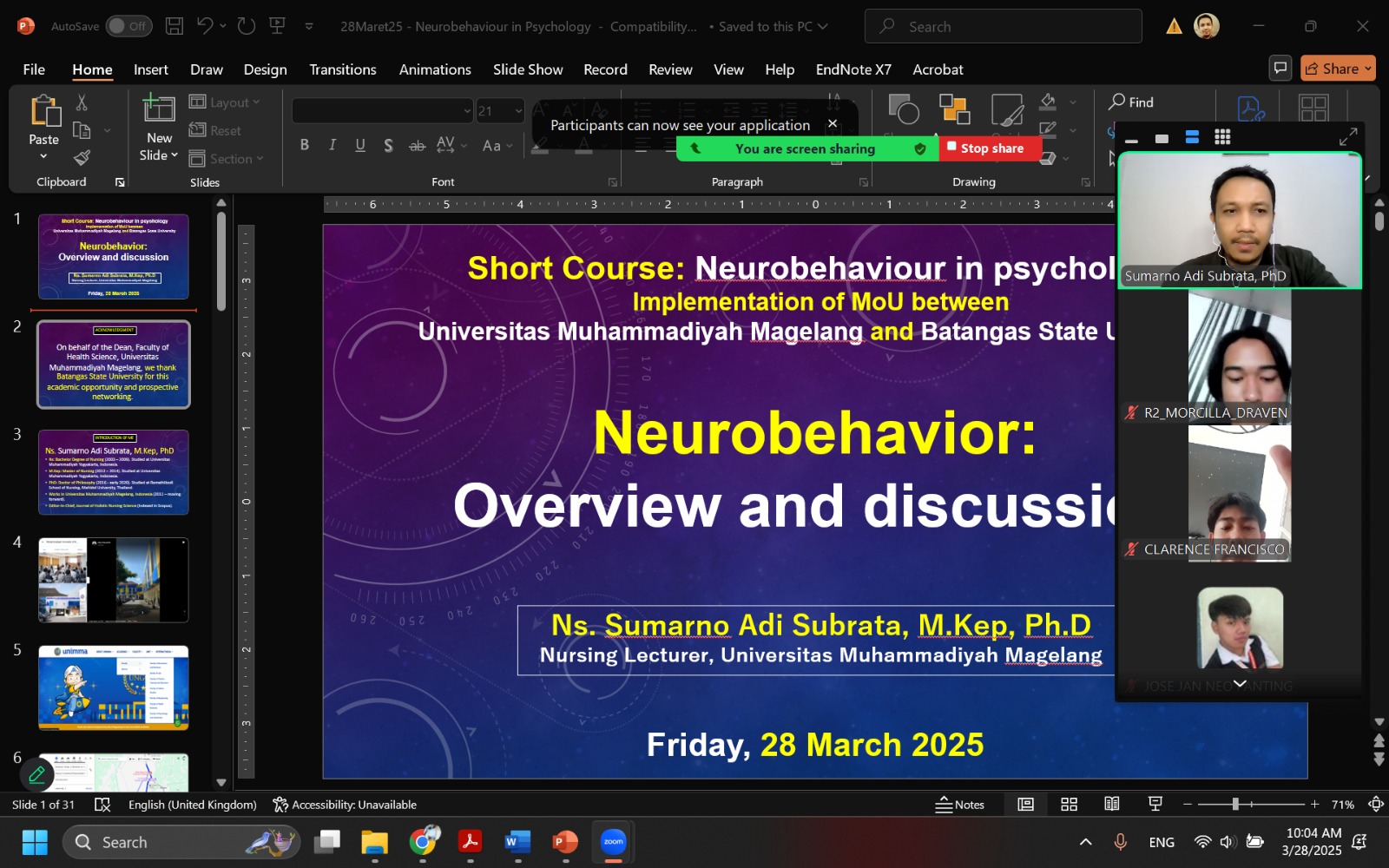Select slide 3 thumbnail
Screen dimensions: 1389x868
114,472
